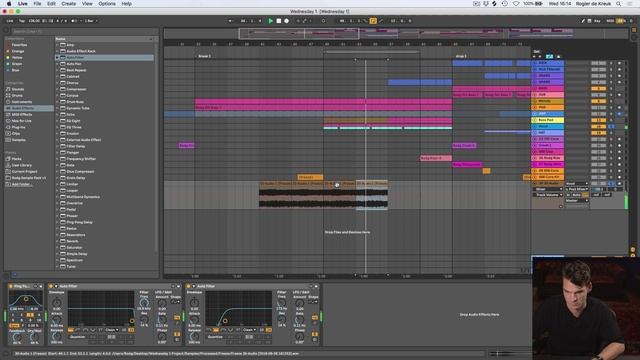Screen dimensions: 640x360
Task: Toggle the Ping Pong Delay device activator
Action: pyautogui.click(x=11, y=287)
